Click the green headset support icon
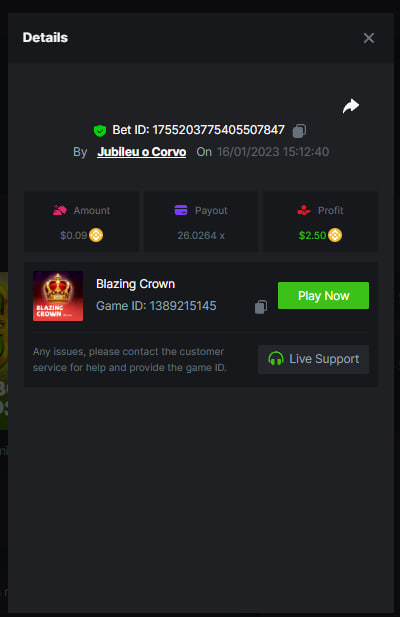 tap(276, 359)
